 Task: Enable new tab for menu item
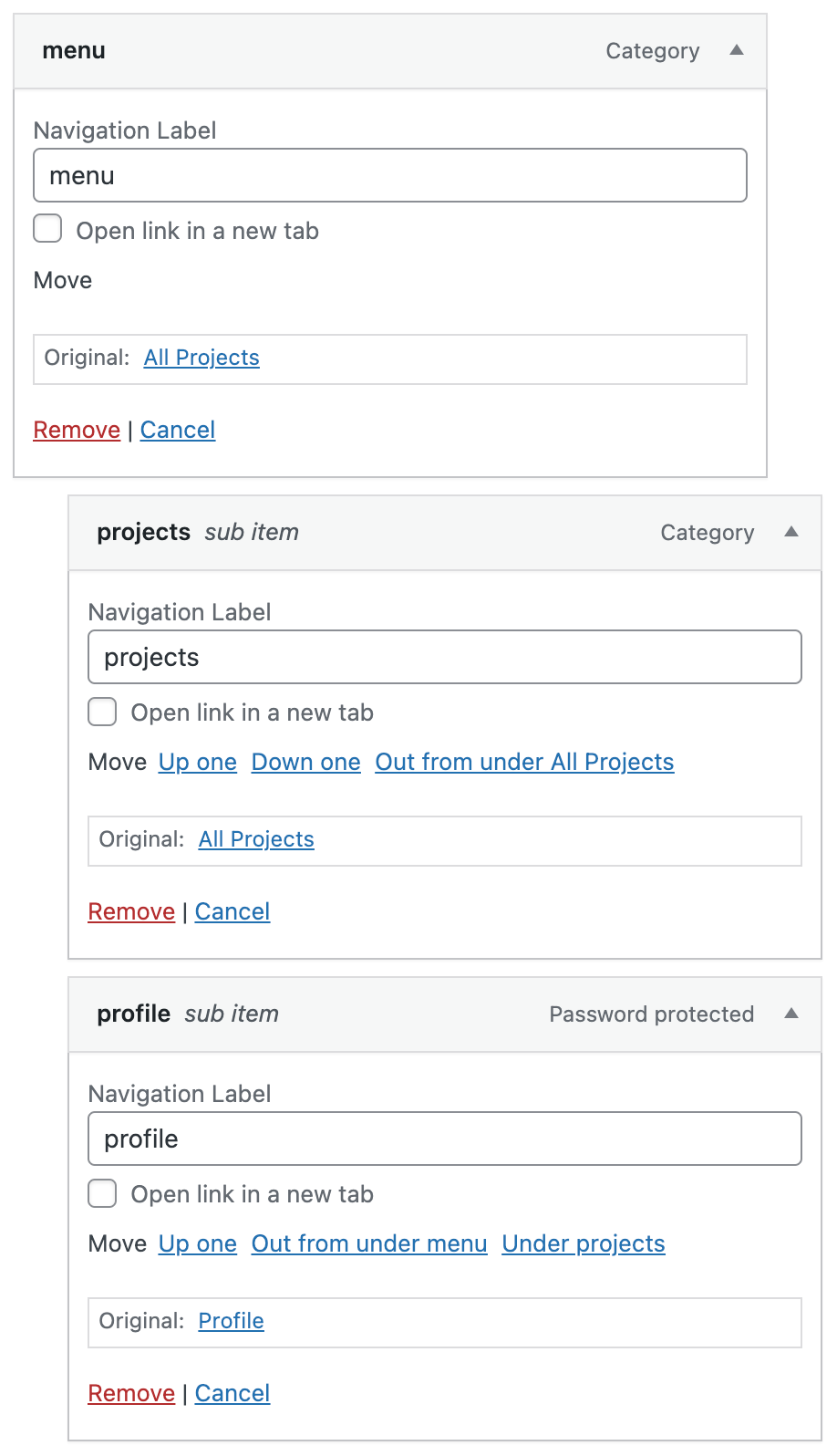(x=48, y=229)
